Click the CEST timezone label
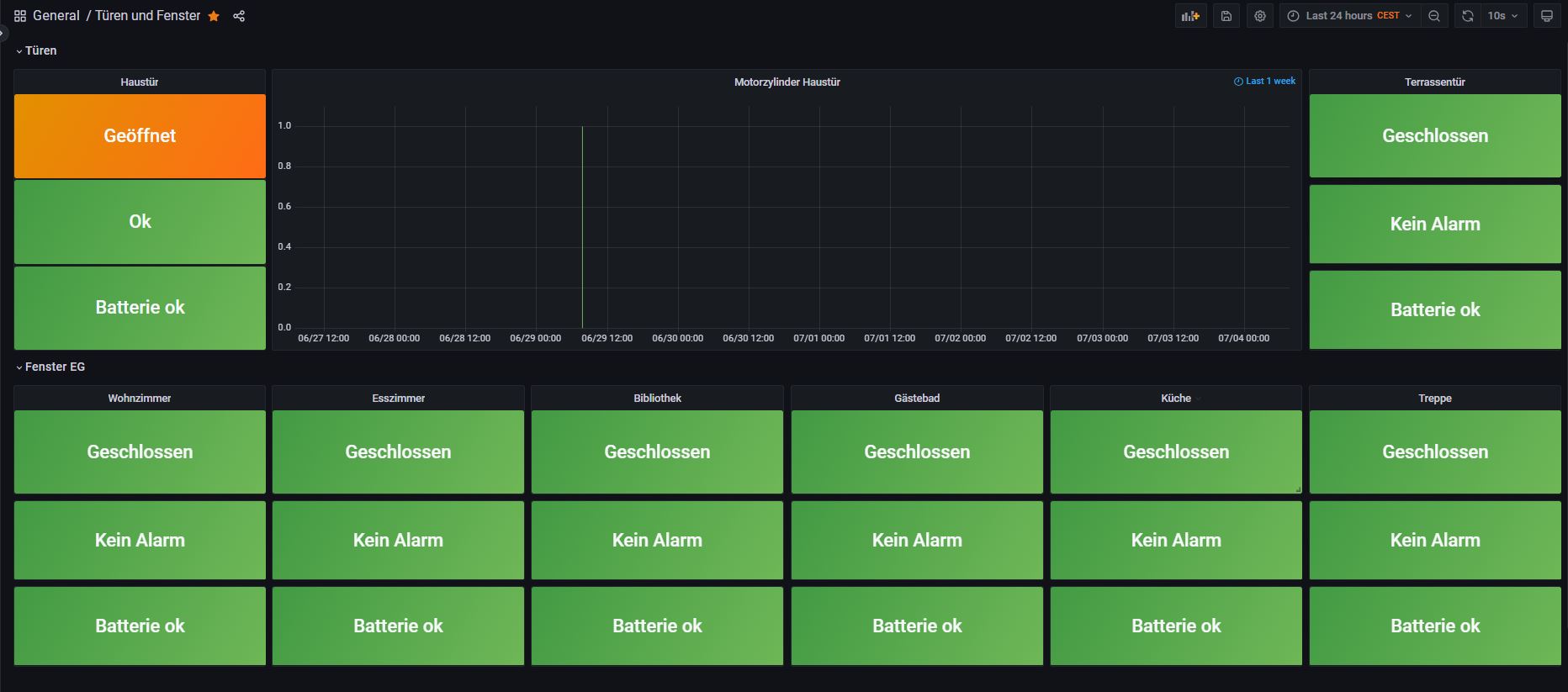 [x=1388, y=16]
